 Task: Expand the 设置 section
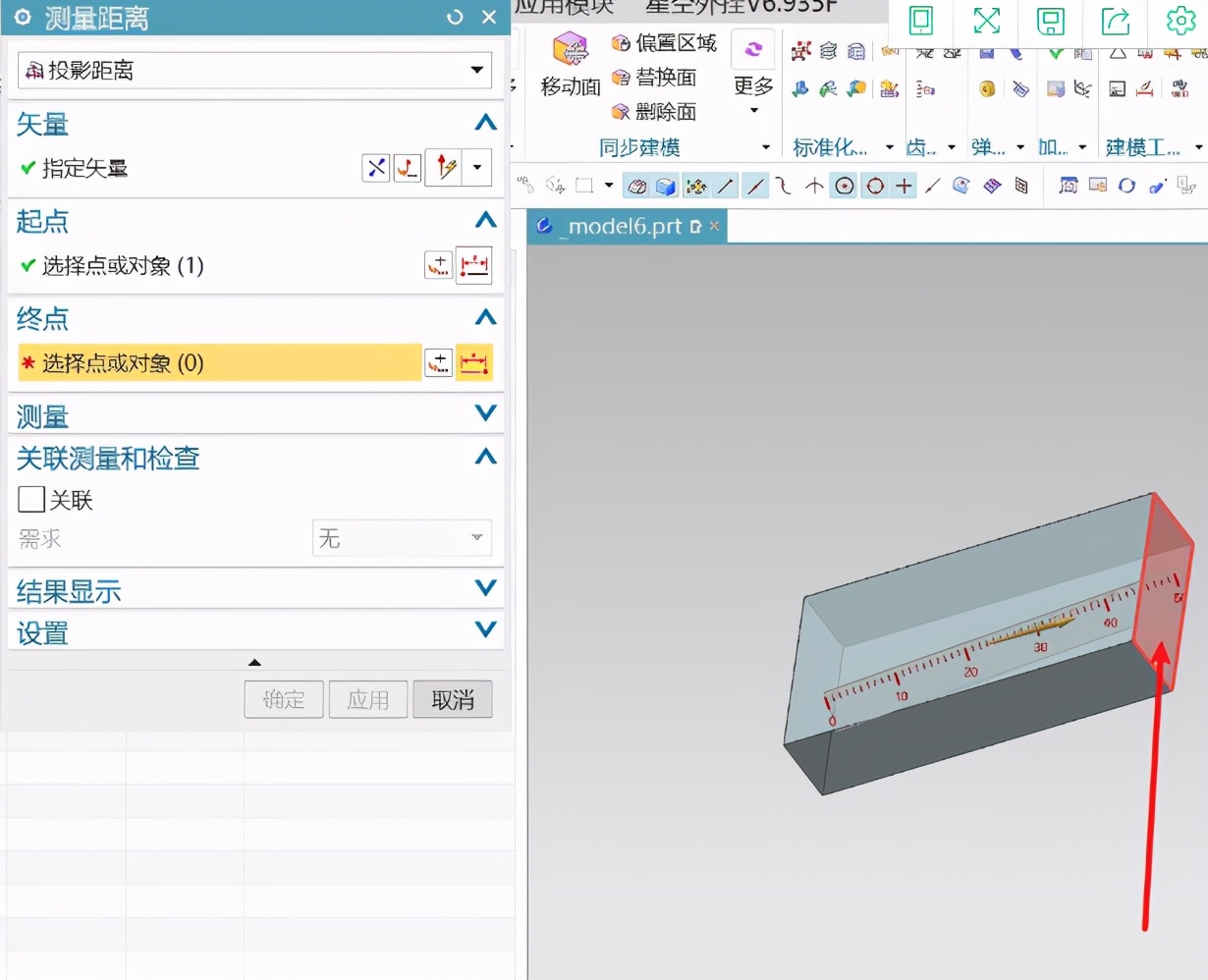click(485, 629)
